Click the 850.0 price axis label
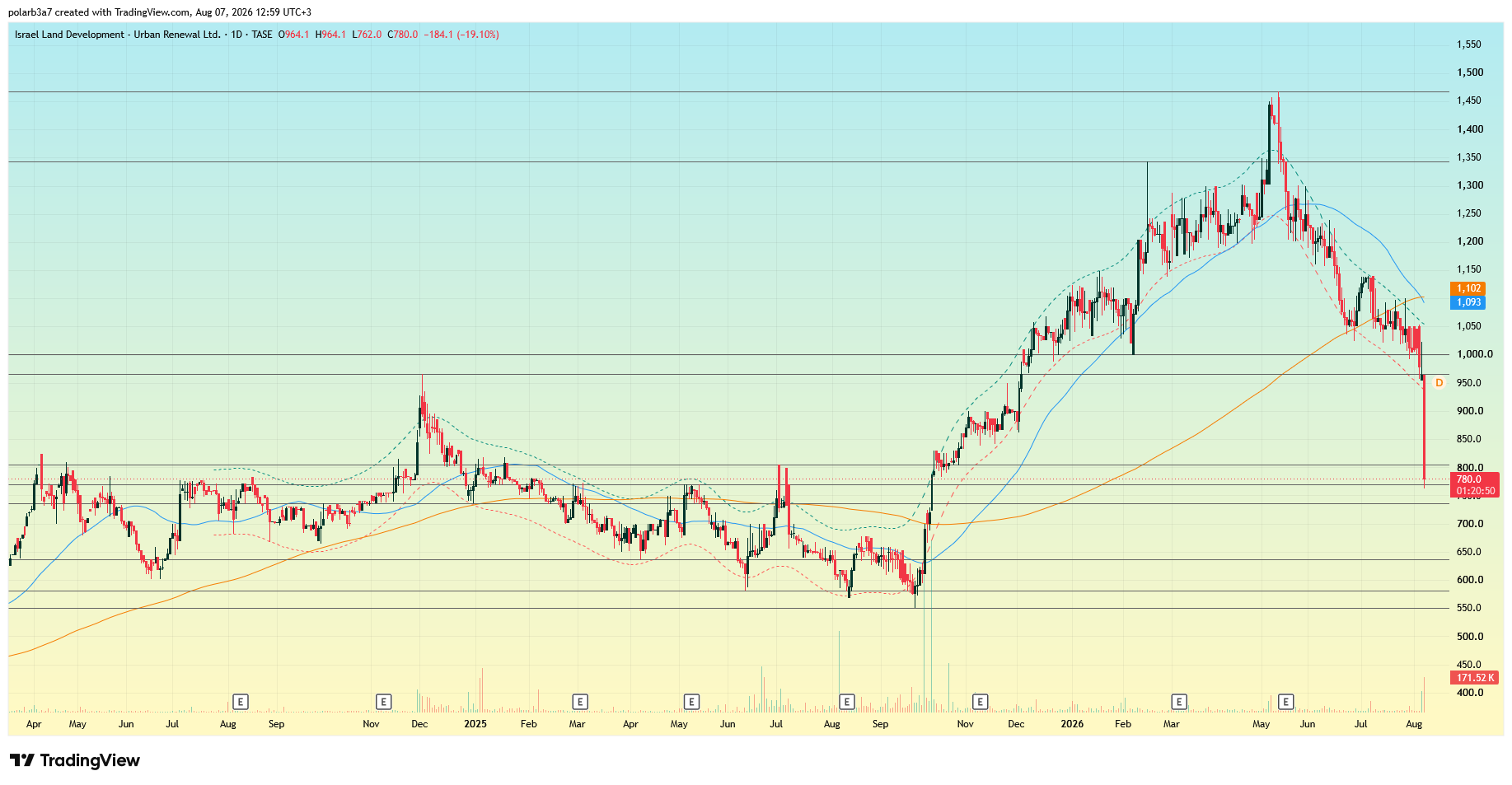 tap(1470, 439)
